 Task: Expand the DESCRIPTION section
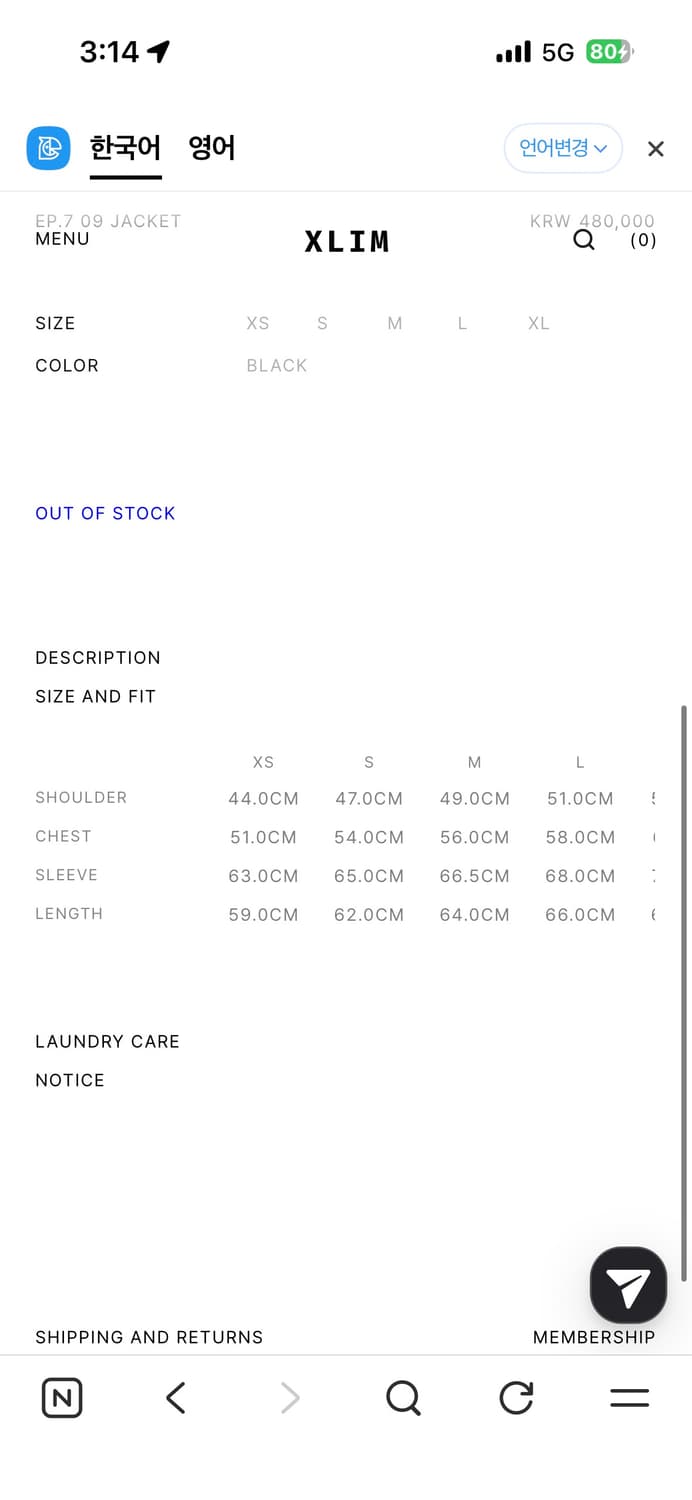tap(98, 658)
